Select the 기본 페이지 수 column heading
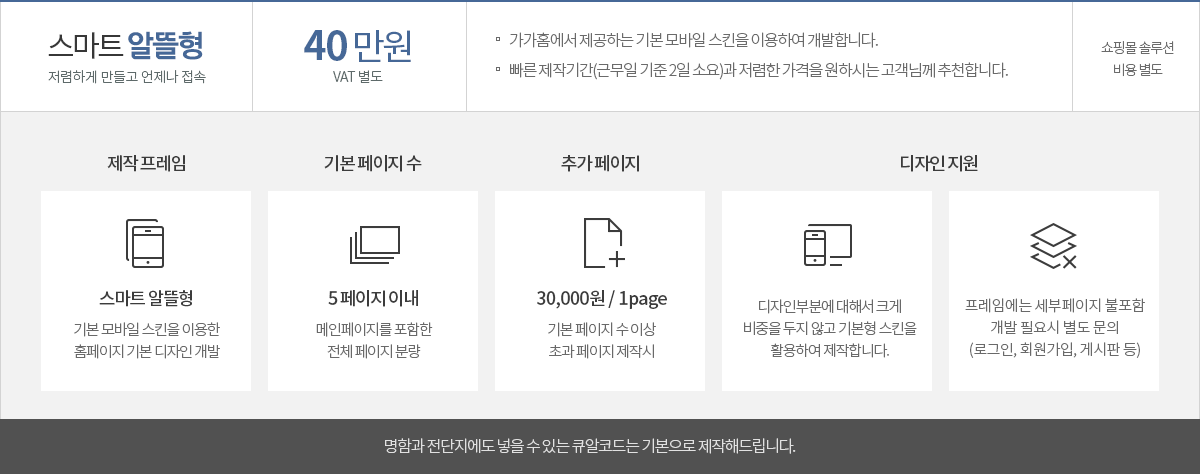 pyautogui.click(x=372, y=162)
